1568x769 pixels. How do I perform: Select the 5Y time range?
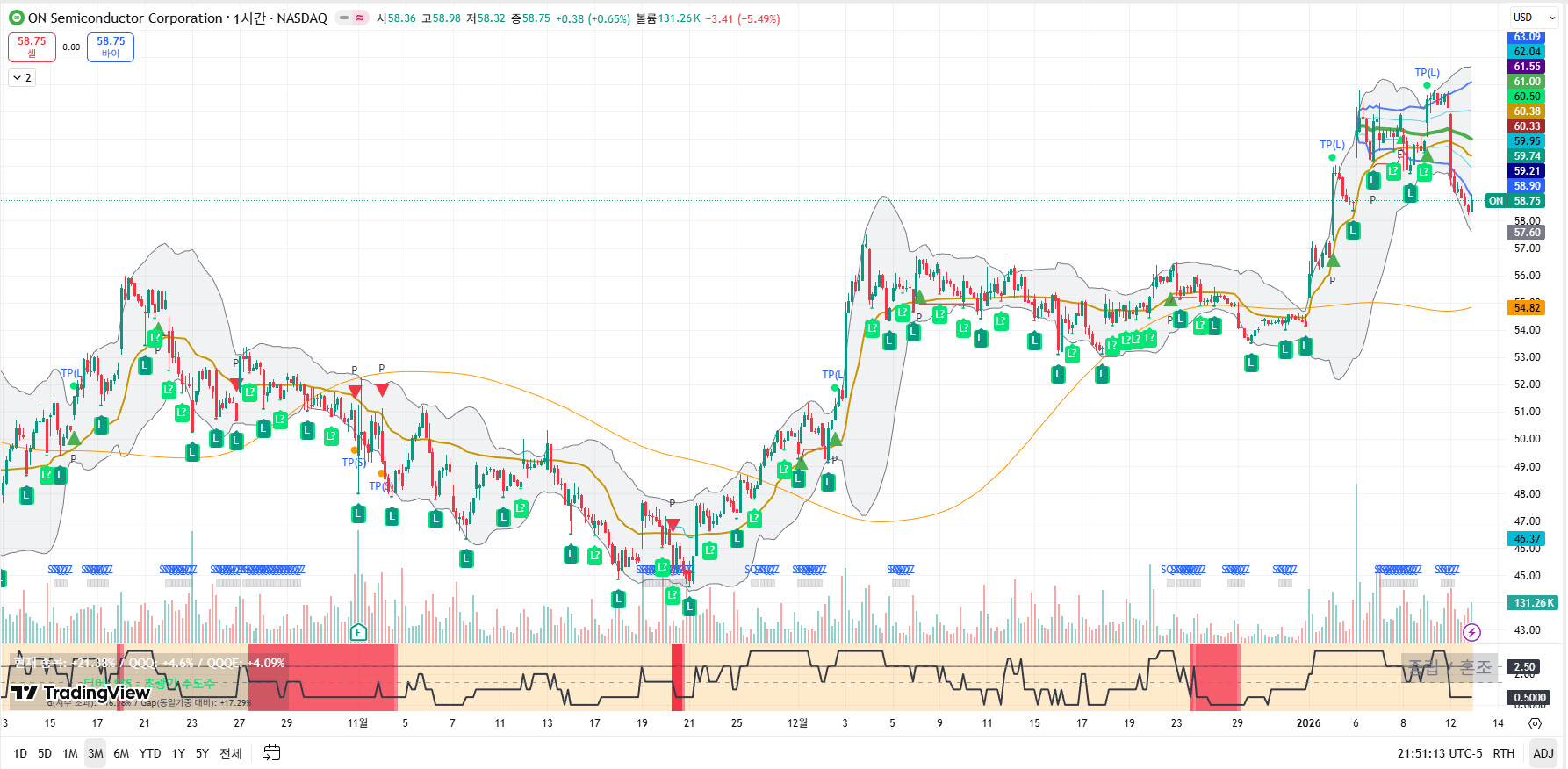[202, 753]
